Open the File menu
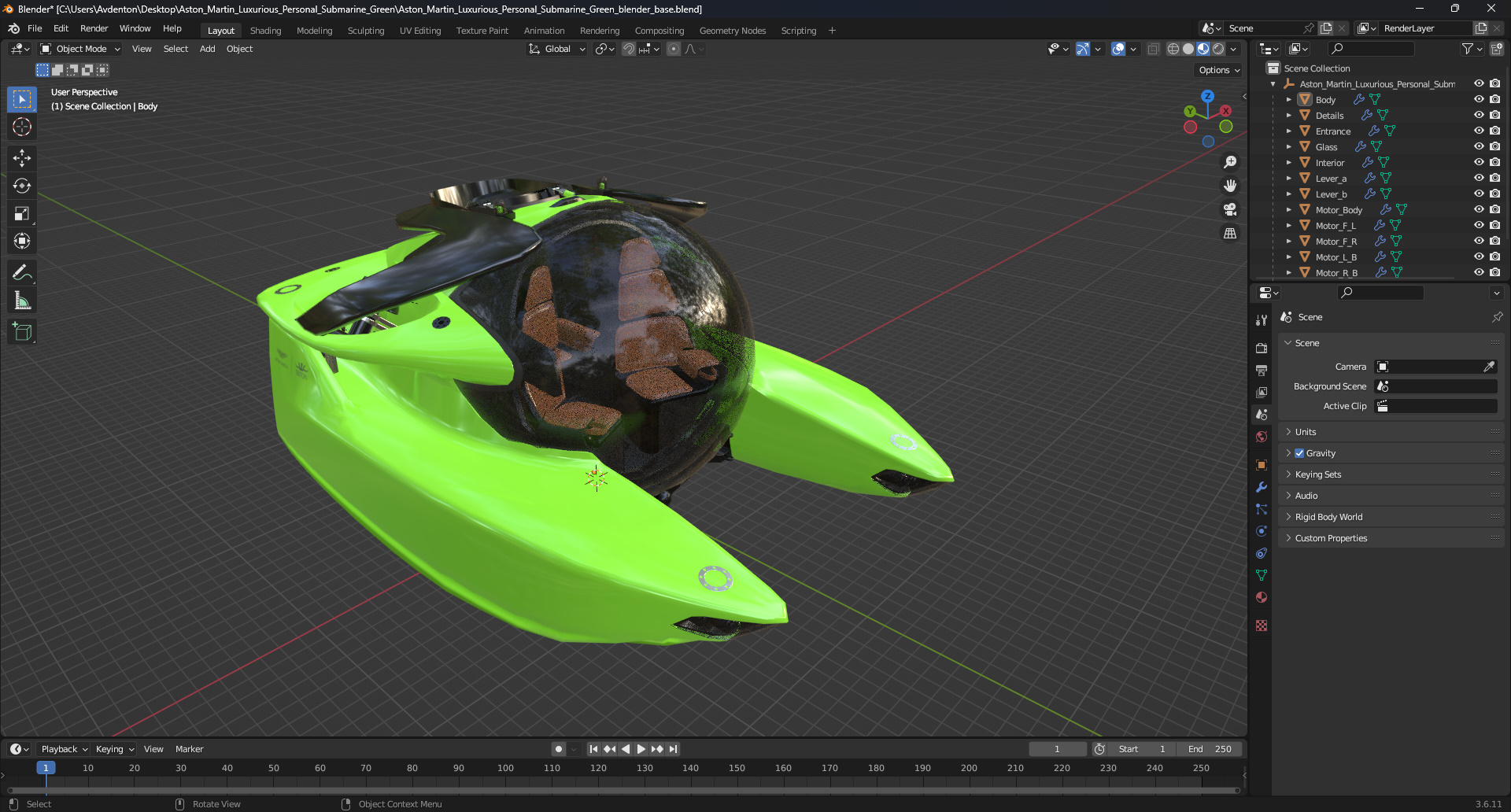Screen dimensions: 1511x812 pyautogui.click(x=35, y=28)
